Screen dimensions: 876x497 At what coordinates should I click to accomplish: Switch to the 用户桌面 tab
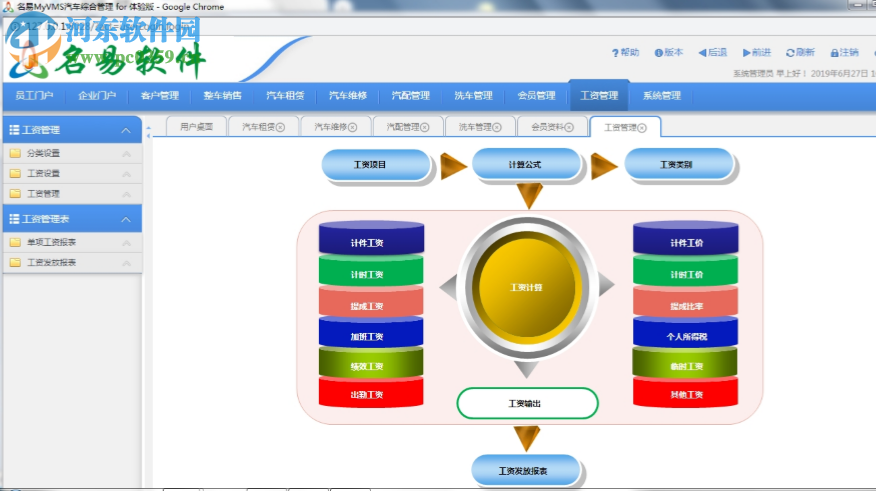point(197,127)
